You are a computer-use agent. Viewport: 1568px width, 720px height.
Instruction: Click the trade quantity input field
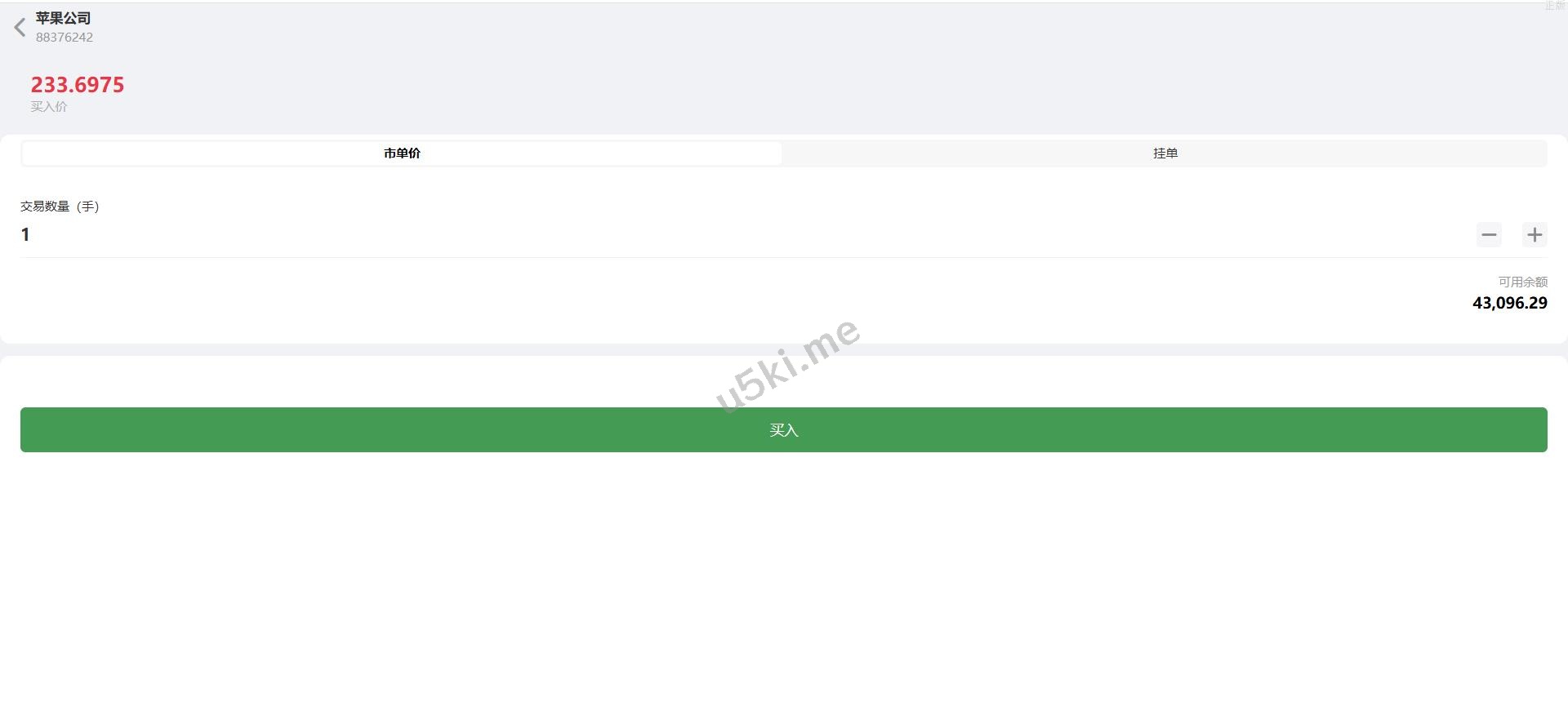click(735, 235)
